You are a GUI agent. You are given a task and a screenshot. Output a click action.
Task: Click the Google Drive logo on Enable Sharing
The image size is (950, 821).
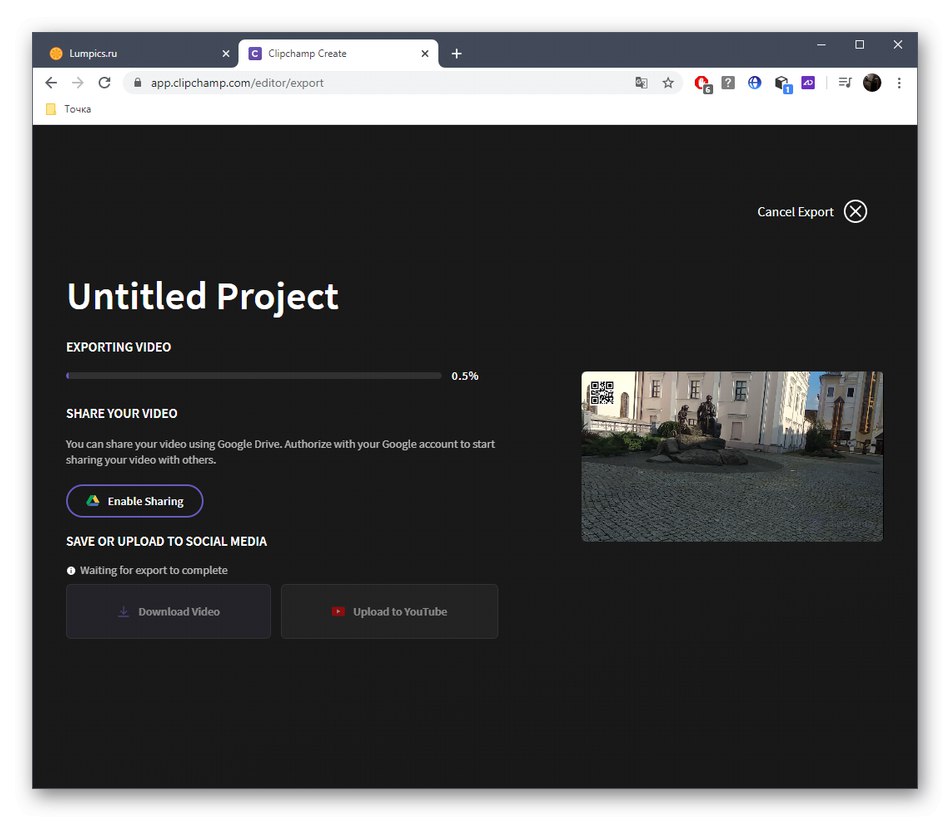click(x=93, y=500)
